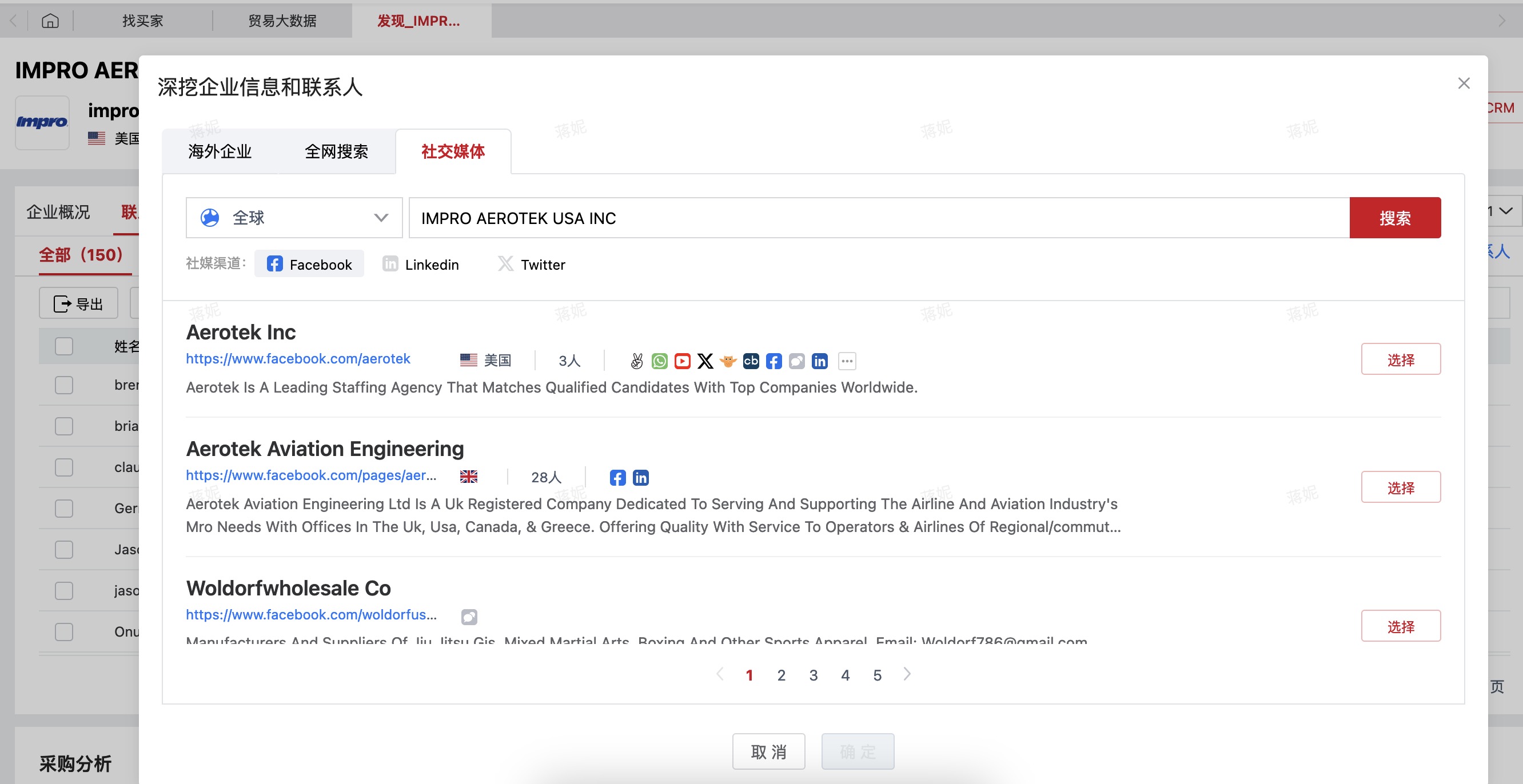Click the orange owl icon for Aerotek Inc
The image size is (1523, 784).
(728, 361)
